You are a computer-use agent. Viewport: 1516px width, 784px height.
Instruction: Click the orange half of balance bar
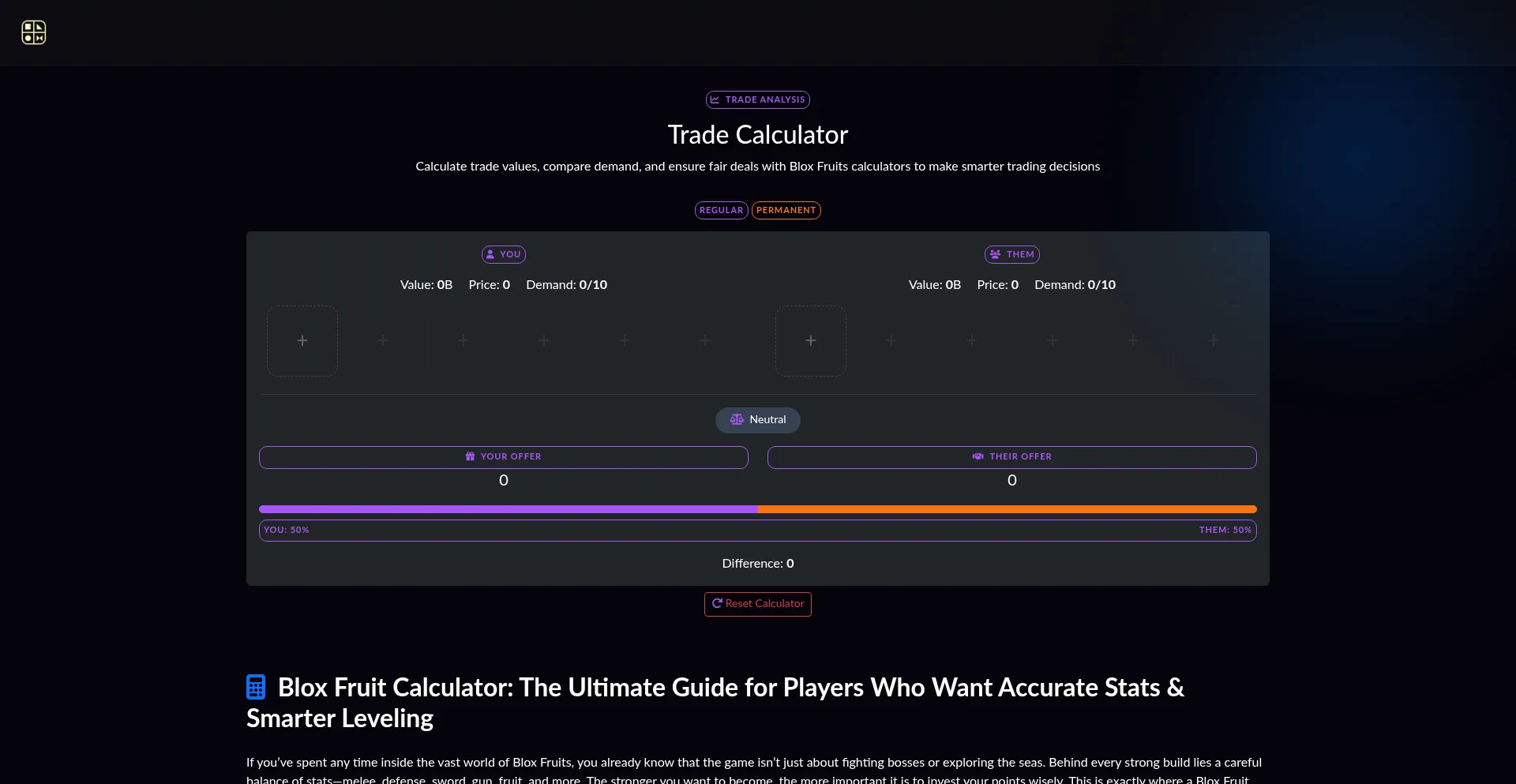coord(1008,510)
